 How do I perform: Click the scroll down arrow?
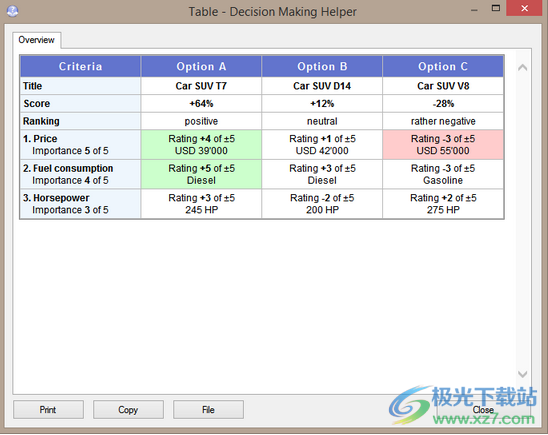[x=522, y=374]
